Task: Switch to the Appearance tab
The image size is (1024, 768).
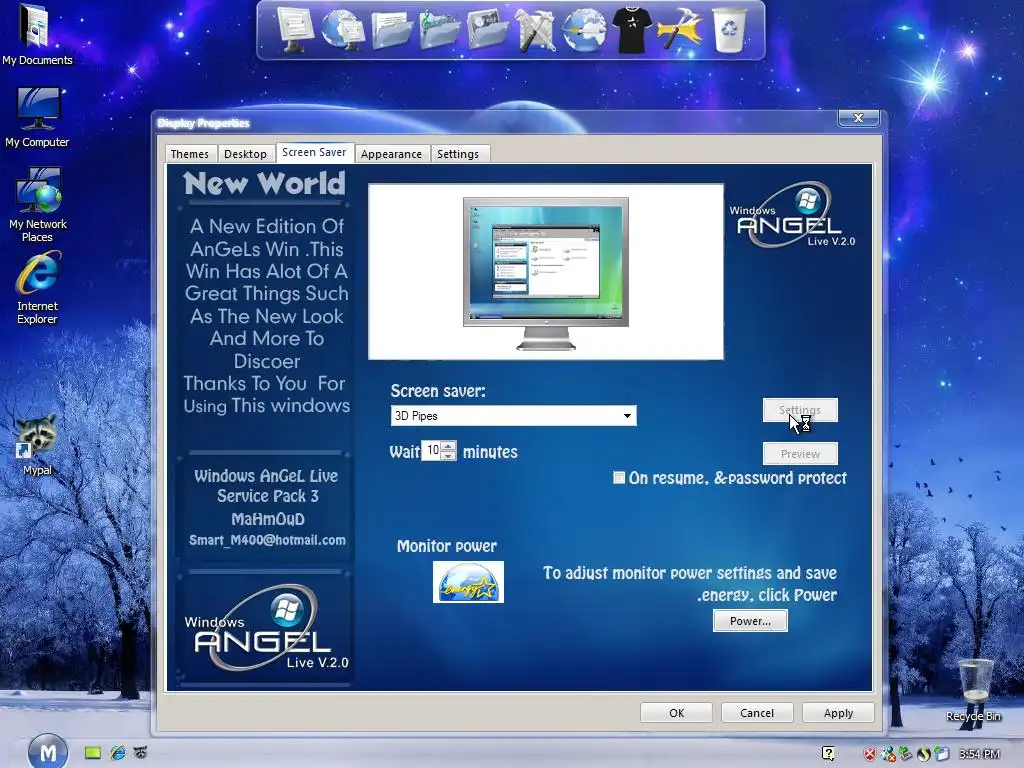Action: pyautogui.click(x=391, y=154)
